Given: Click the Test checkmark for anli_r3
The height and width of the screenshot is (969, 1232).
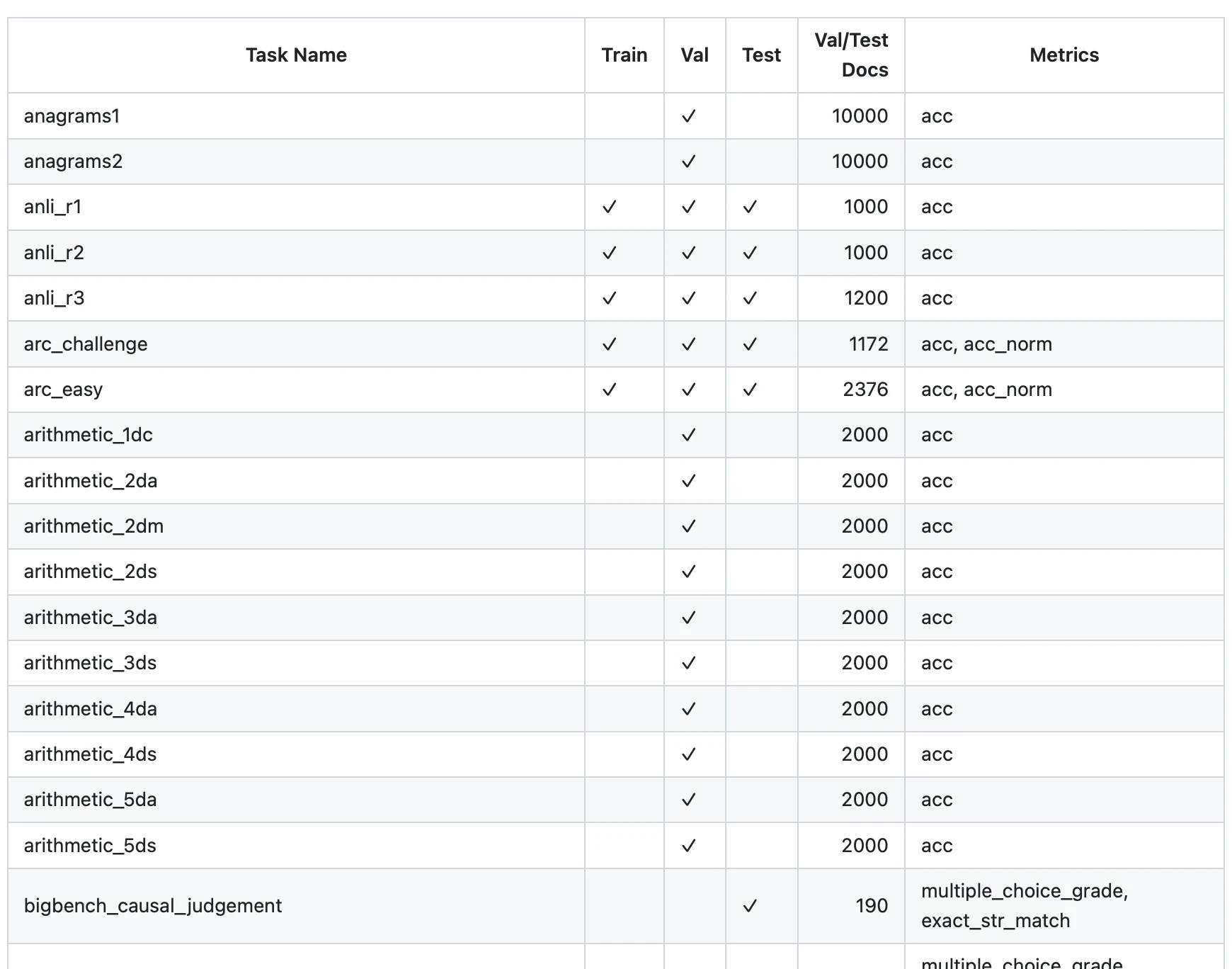Looking at the screenshot, I should (x=750, y=298).
